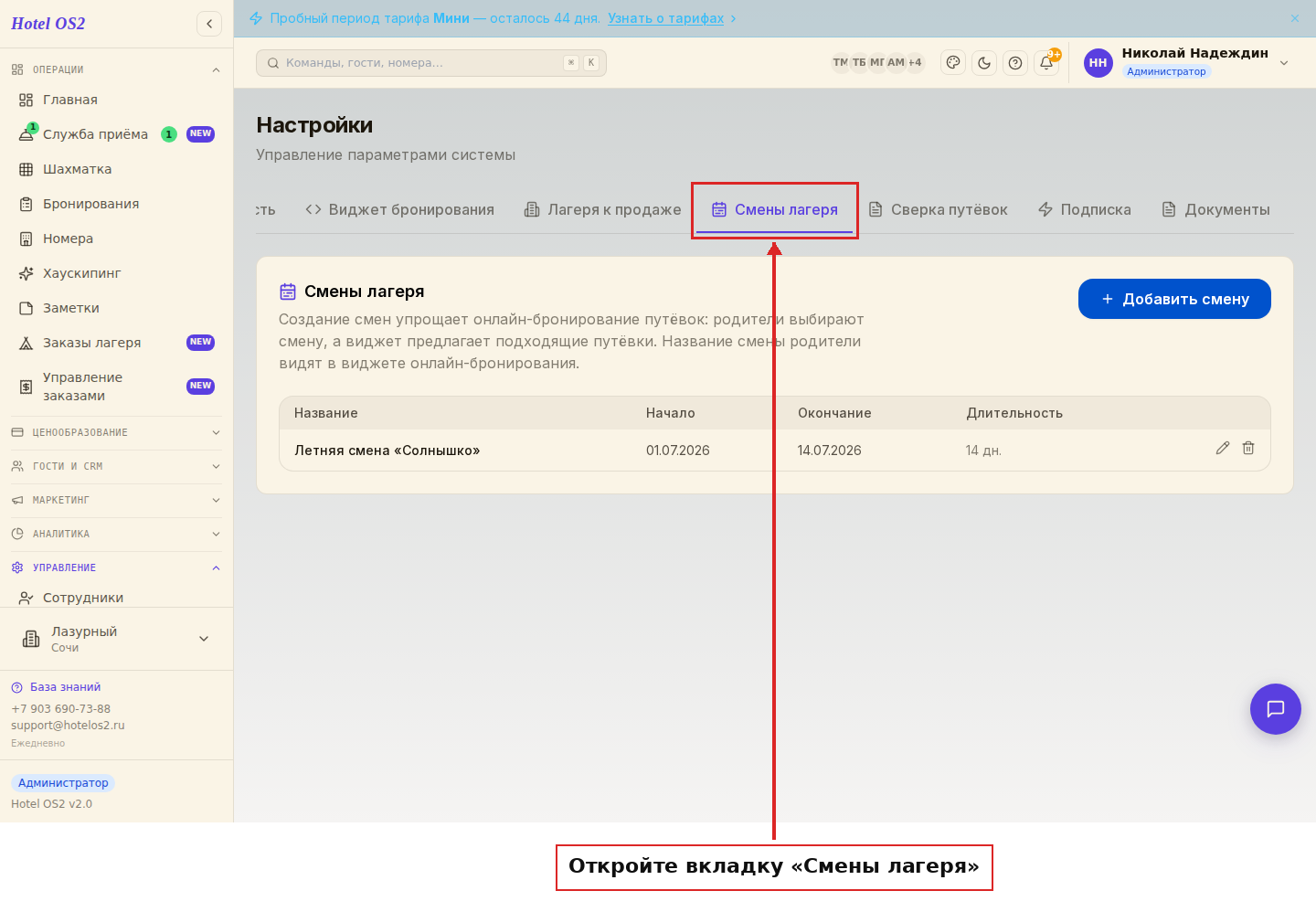This screenshot has height=912, width=1316.
Task: Click the ТМ staff avatar
Action: tap(841, 62)
